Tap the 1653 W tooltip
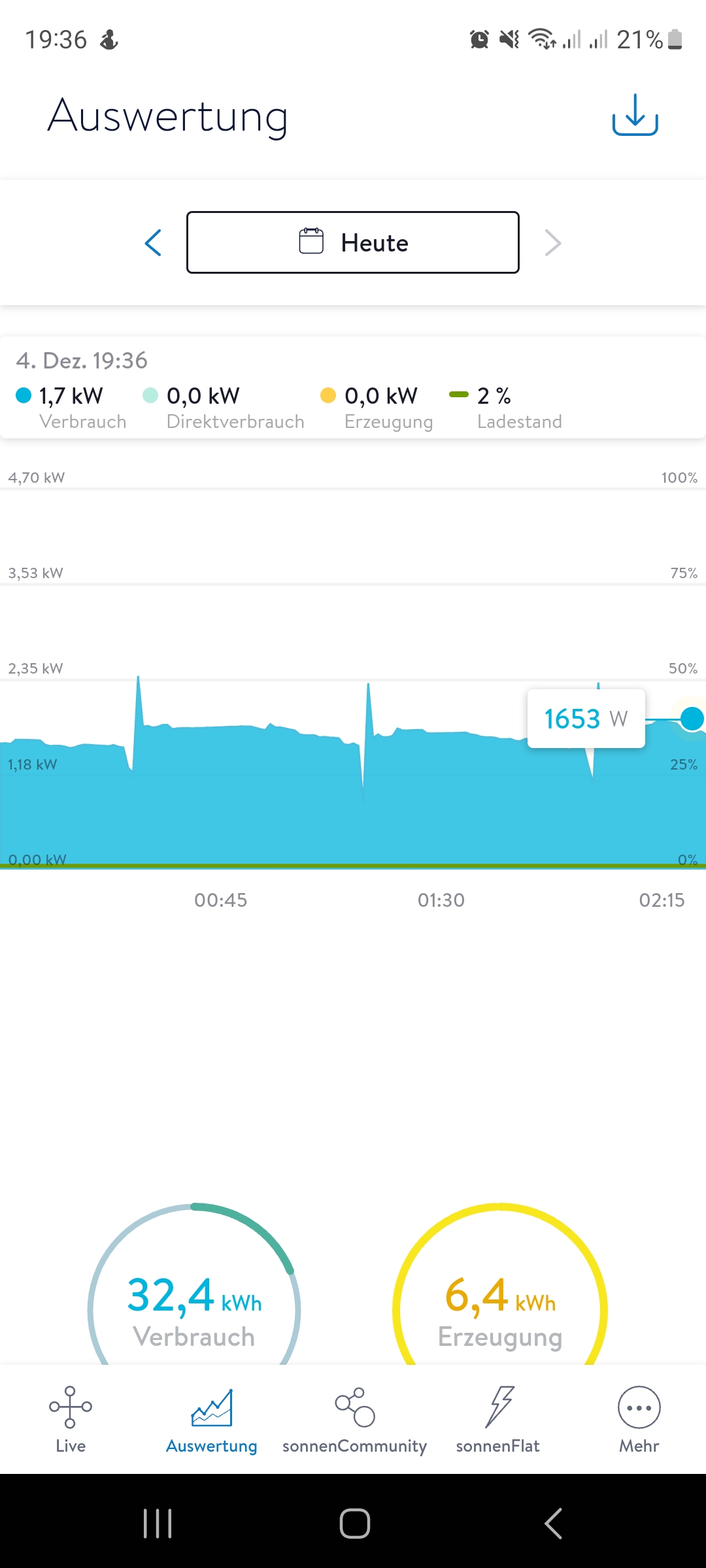The image size is (706, 1568). 586,719
